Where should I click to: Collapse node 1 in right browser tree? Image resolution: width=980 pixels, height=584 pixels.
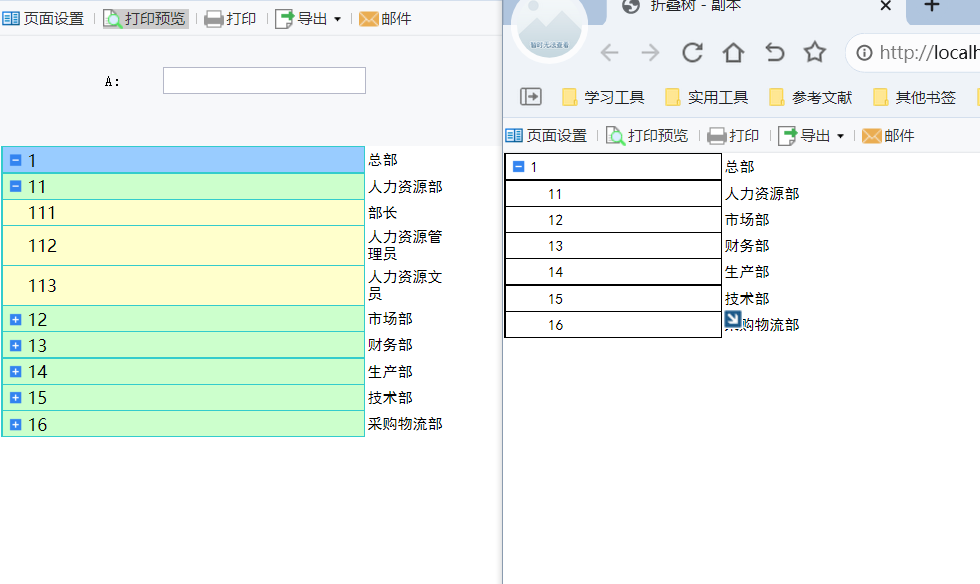point(518,167)
